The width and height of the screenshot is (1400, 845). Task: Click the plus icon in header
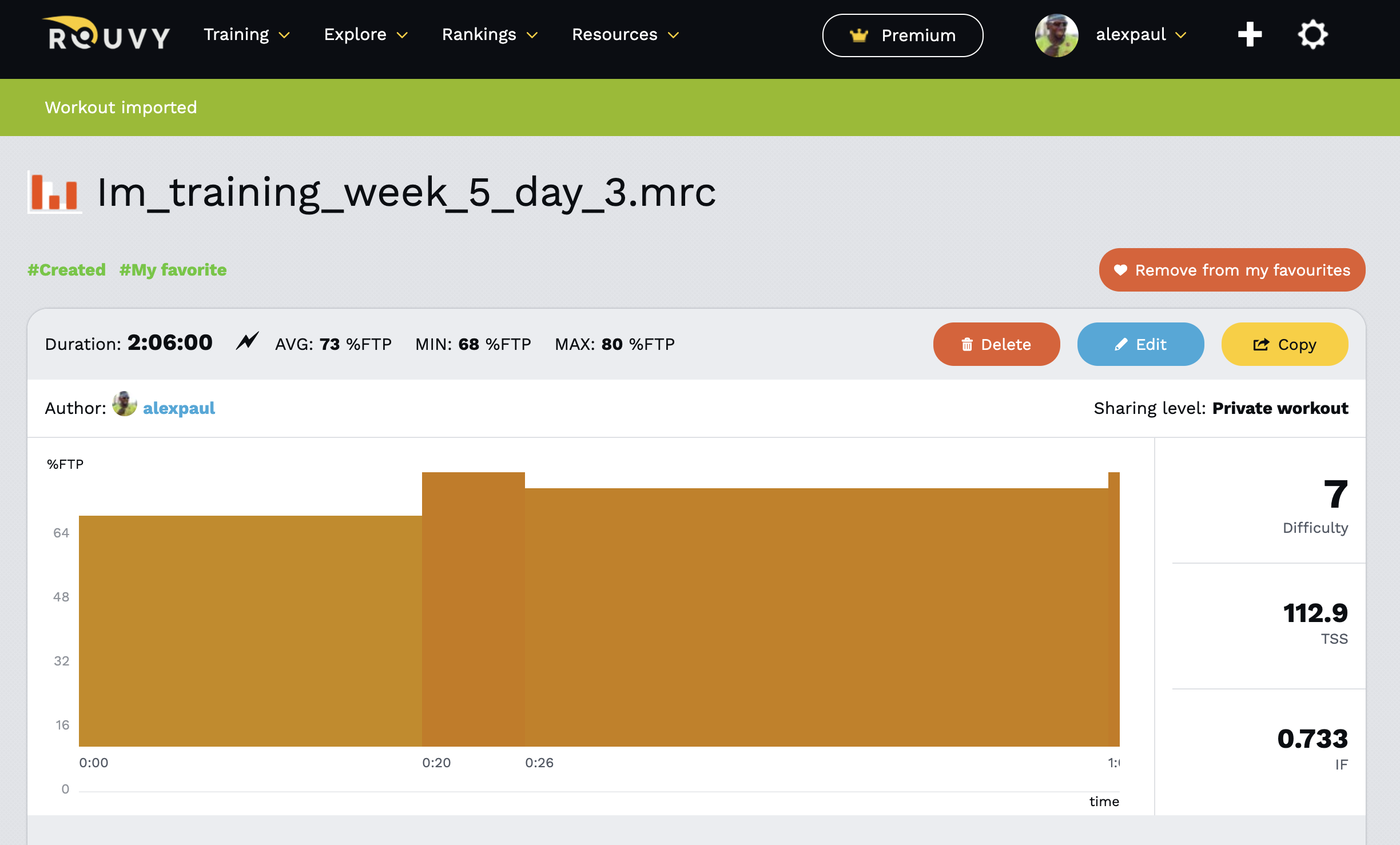pos(1250,34)
